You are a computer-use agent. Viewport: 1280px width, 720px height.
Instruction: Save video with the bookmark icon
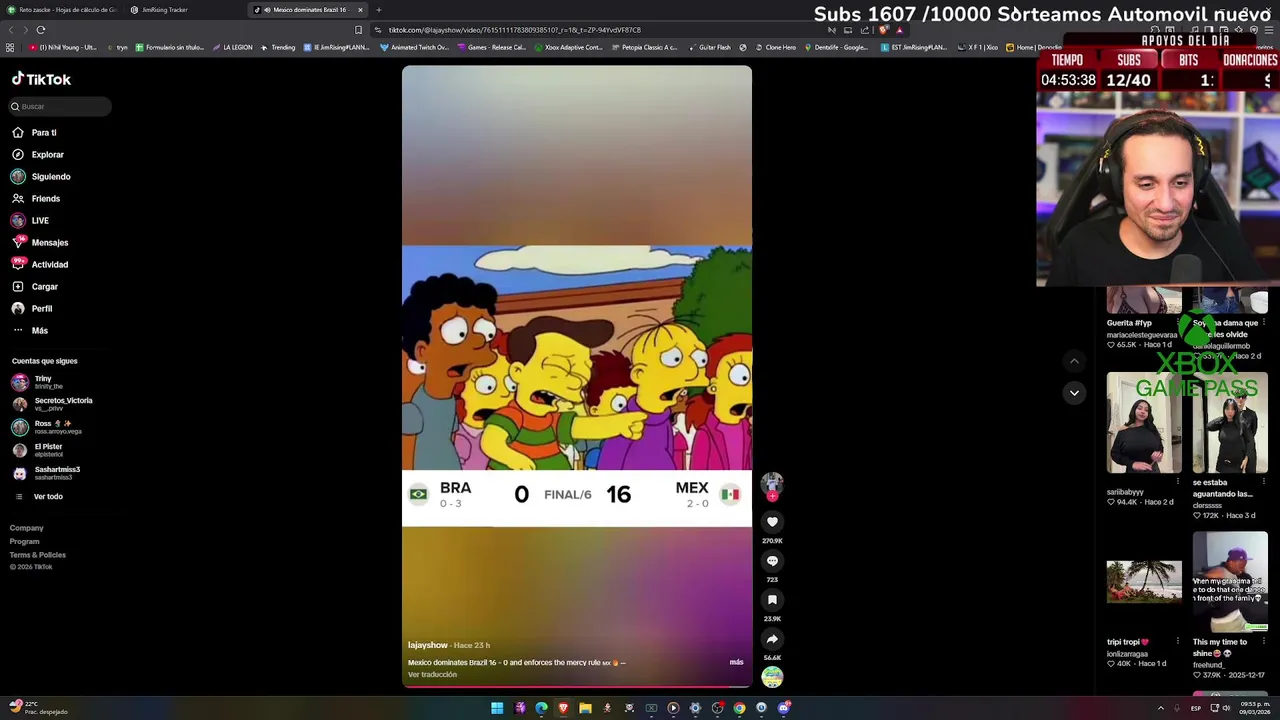(x=772, y=599)
